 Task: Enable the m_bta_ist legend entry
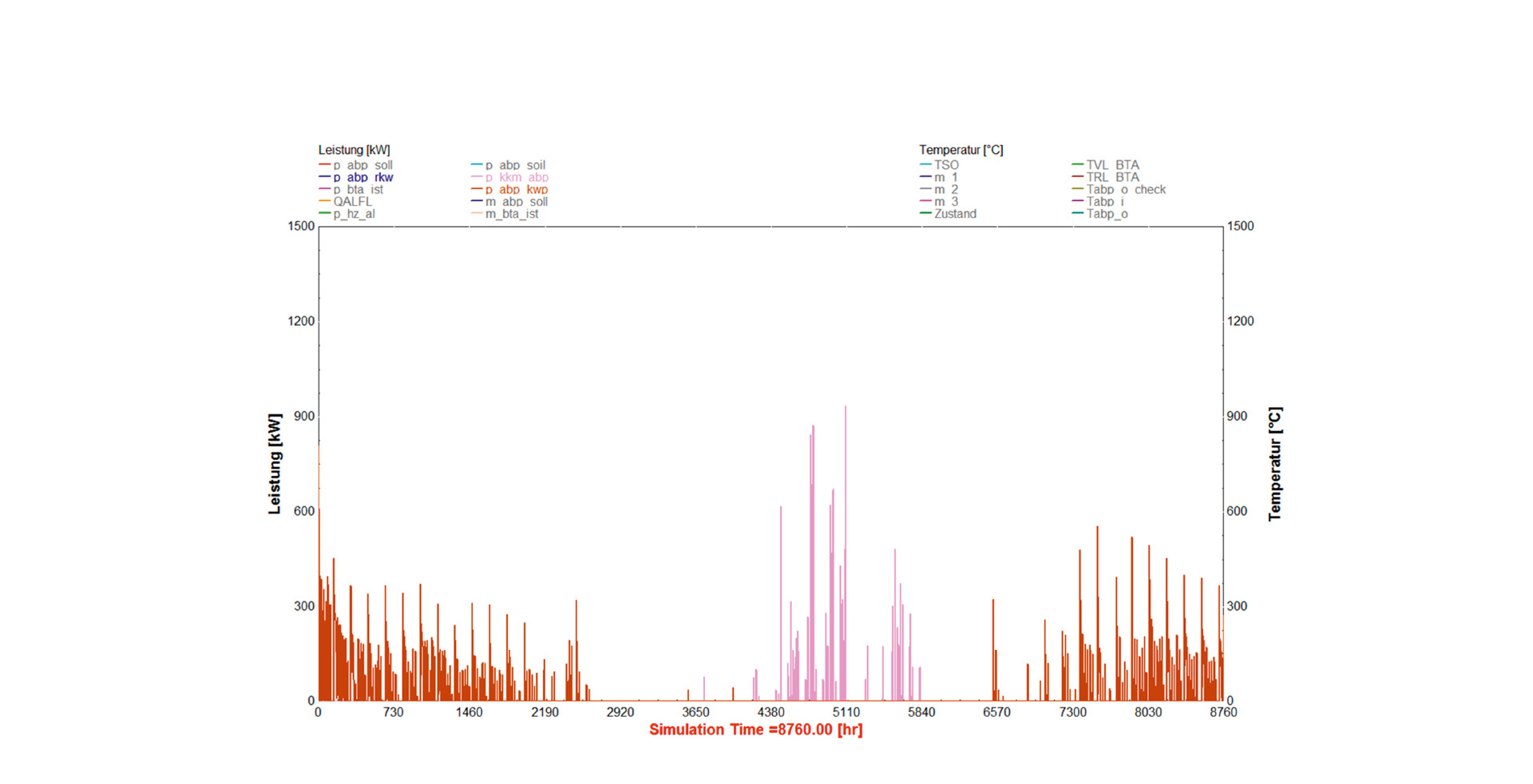pyautogui.click(x=512, y=214)
